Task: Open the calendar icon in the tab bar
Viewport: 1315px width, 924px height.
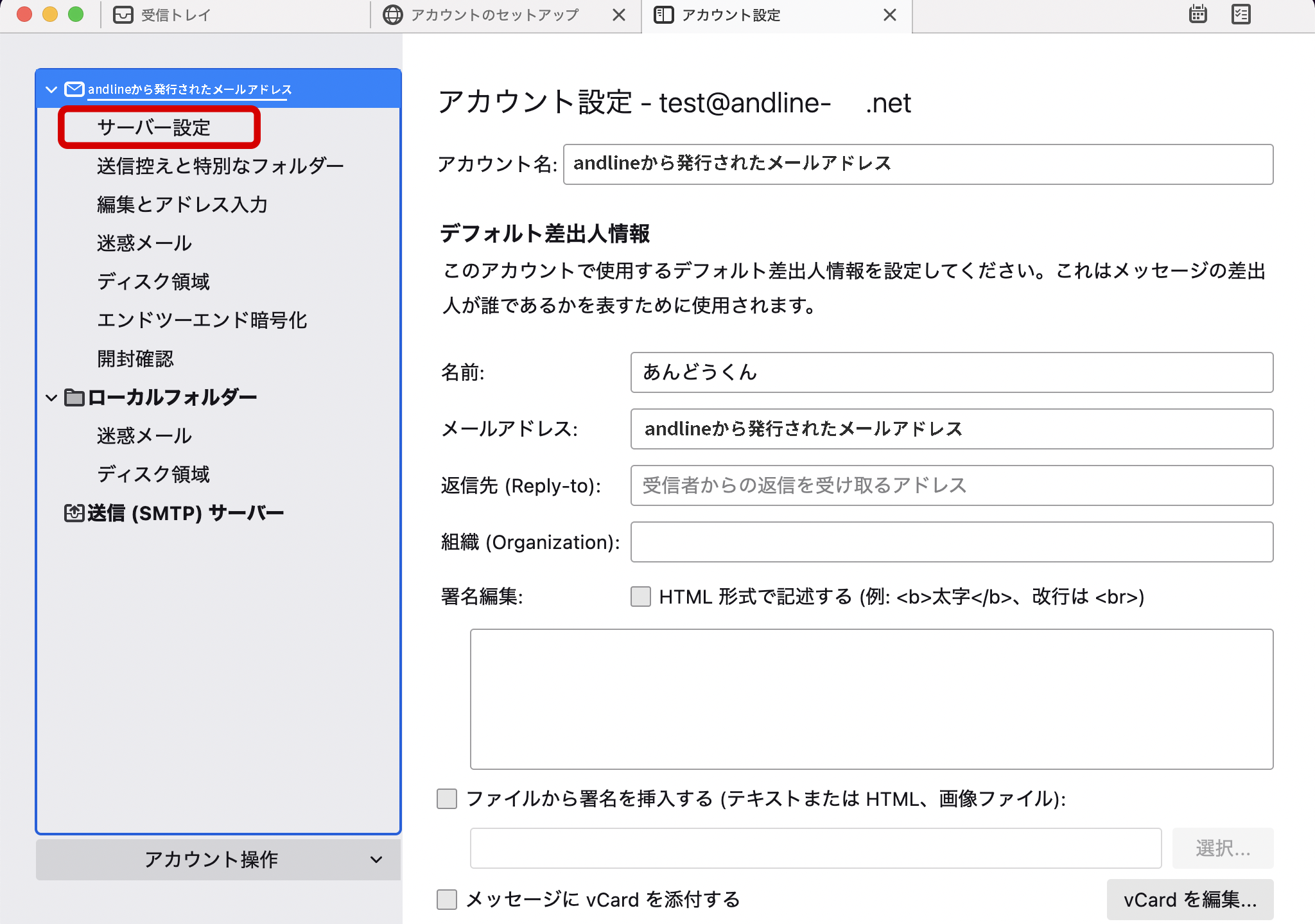Action: point(1197,14)
